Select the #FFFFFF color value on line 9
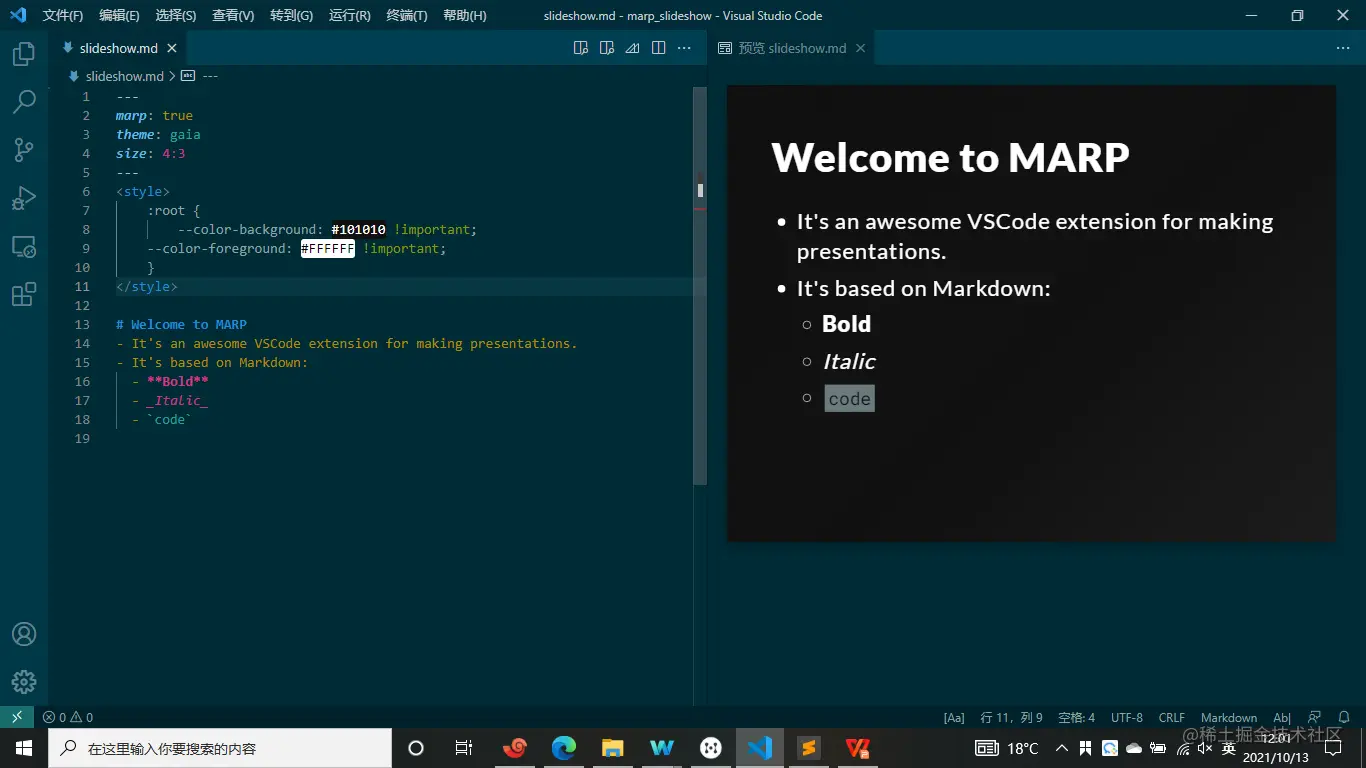 point(327,248)
